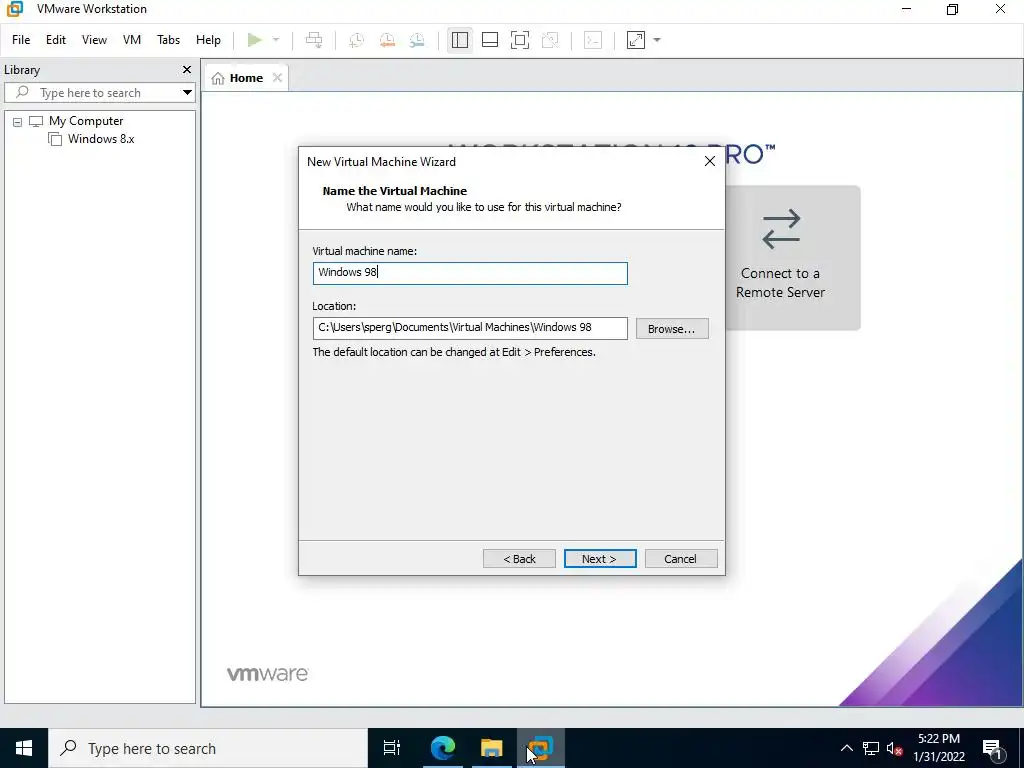Close the Home tab

pos(278,78)
